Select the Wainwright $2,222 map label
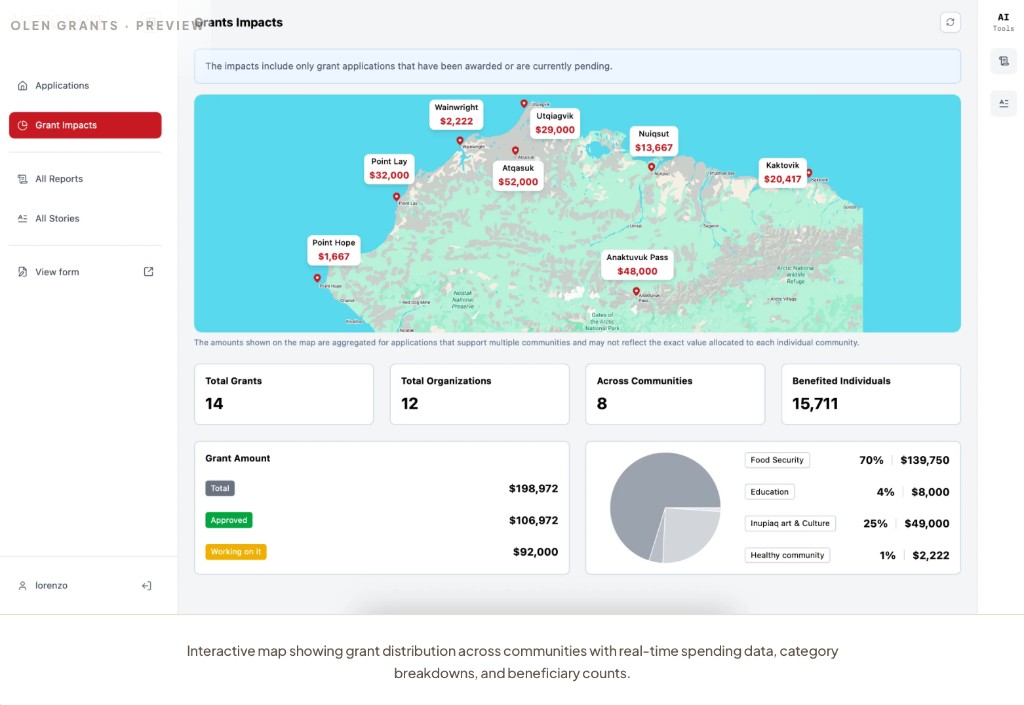Image resolution: width=1024 pixels, height=705 pixels. pos(456,114)
